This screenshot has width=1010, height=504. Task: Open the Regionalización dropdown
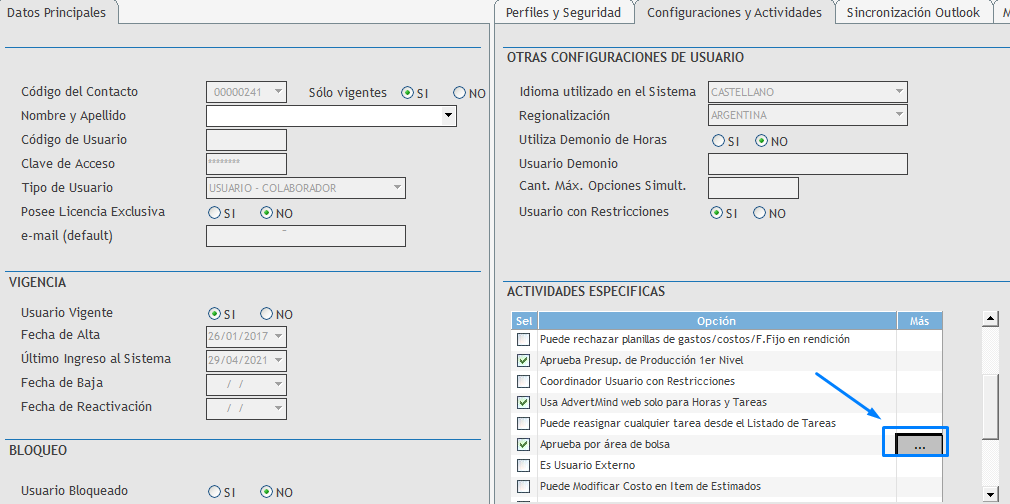click(898, 116)
